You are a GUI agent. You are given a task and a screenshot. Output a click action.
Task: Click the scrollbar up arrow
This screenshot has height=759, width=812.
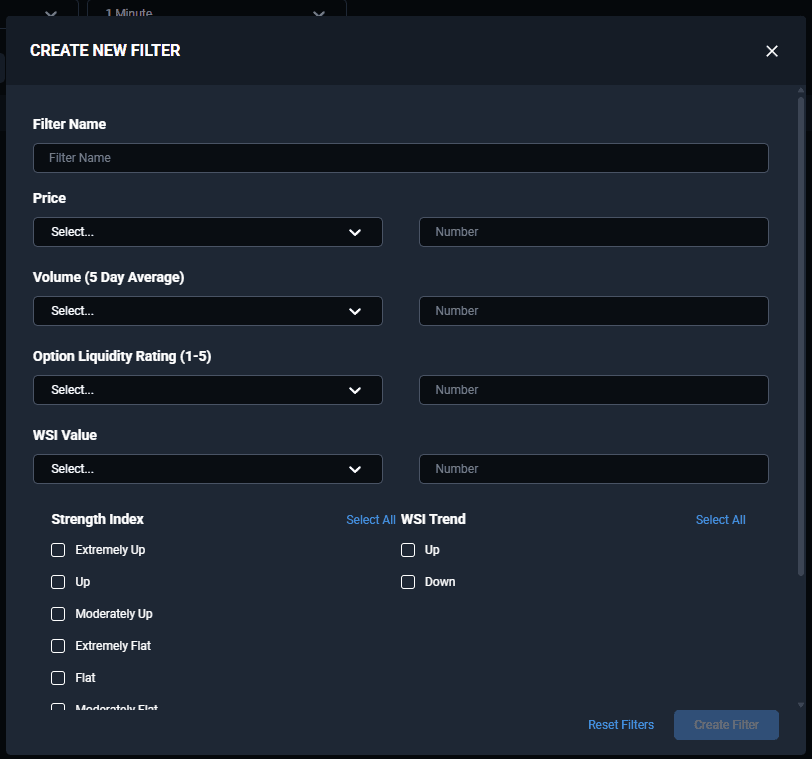pos(801,91)
